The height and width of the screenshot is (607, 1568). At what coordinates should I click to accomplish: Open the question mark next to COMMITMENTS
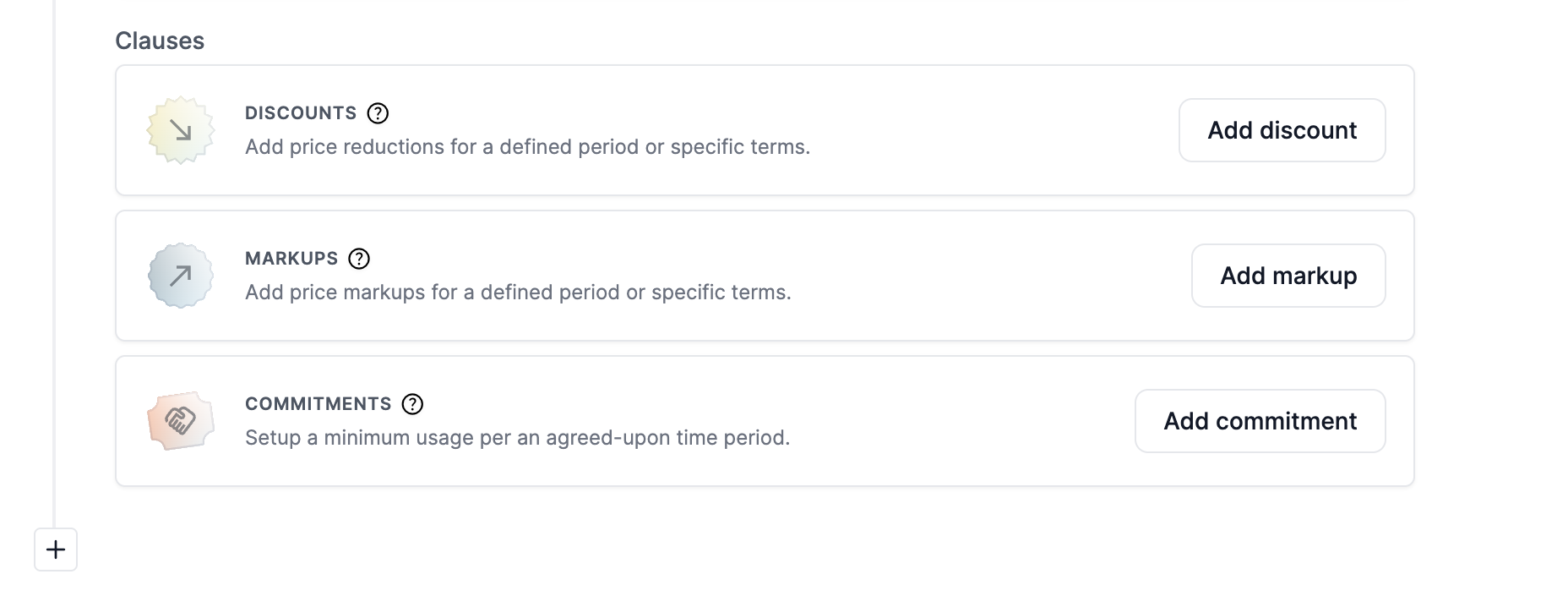click(x=412, y=404)
